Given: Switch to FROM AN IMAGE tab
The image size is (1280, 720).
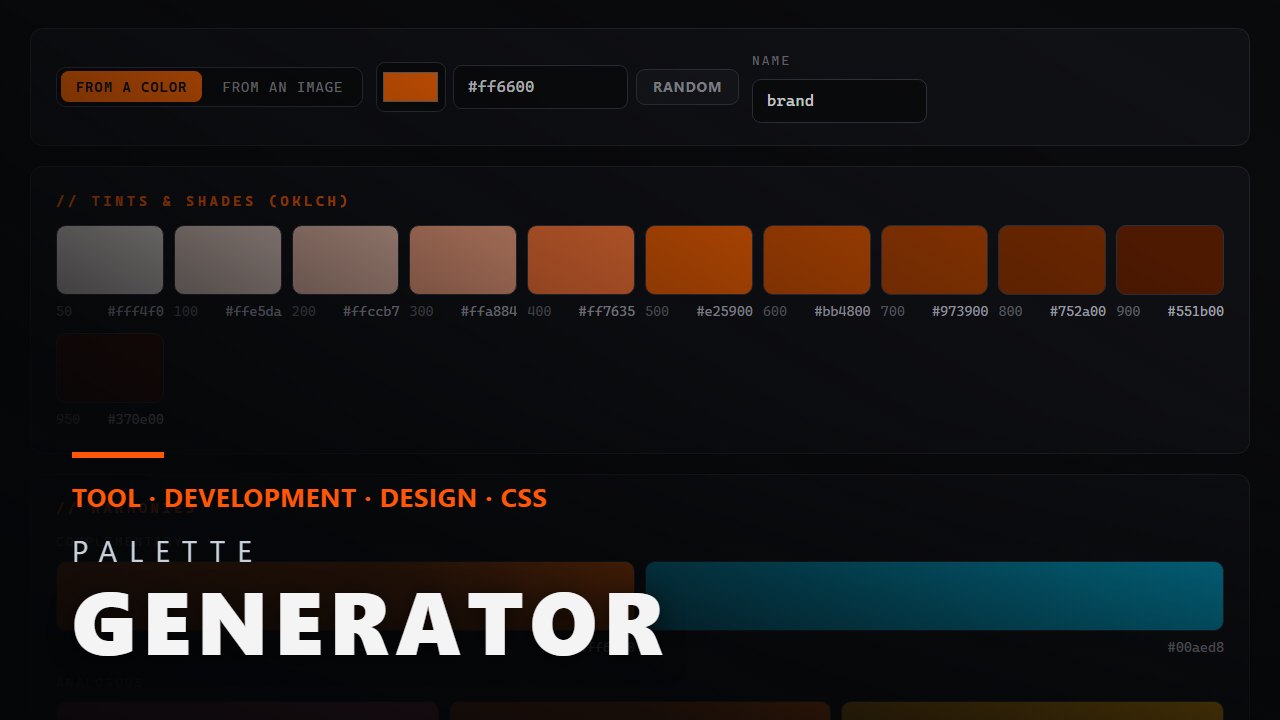Looking at the screenshot, I should [x=282, y=87].
